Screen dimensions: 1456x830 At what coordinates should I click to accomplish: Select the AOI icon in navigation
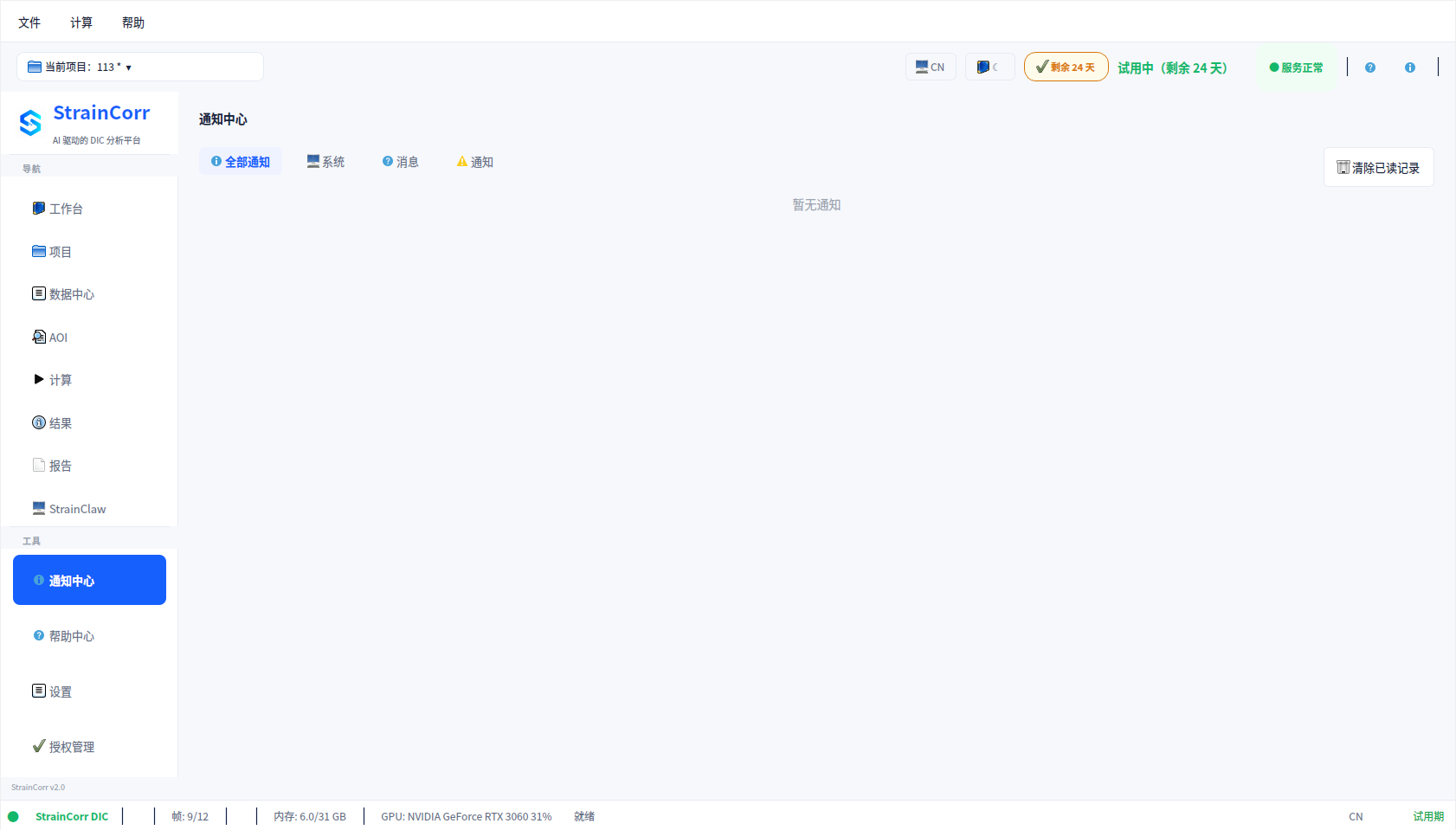pos(39,338)
